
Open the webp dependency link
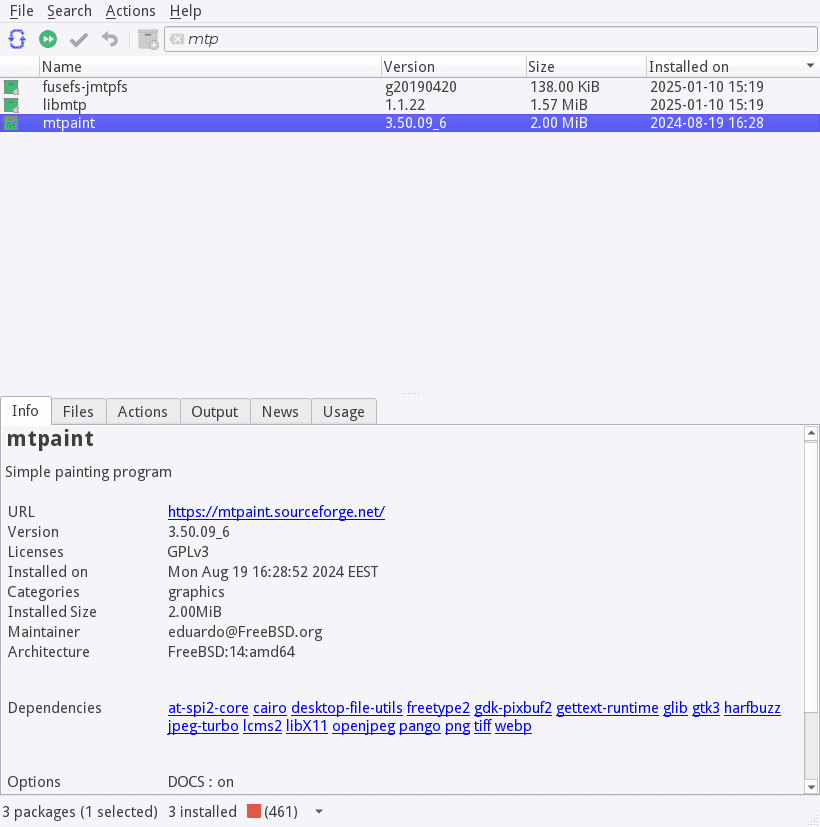click(513, 726)
